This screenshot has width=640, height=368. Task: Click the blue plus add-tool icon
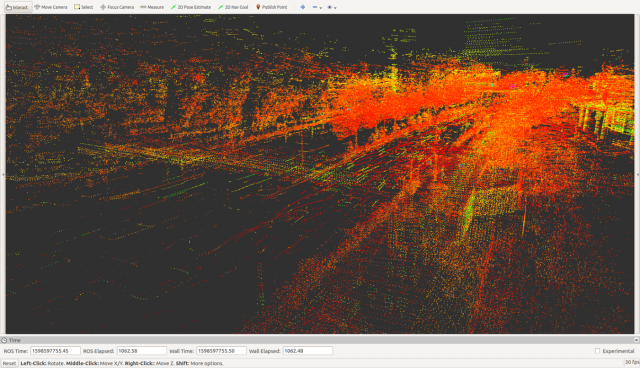302,7
